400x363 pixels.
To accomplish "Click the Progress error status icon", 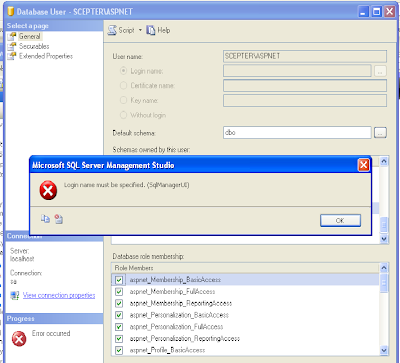I will 19,339.
